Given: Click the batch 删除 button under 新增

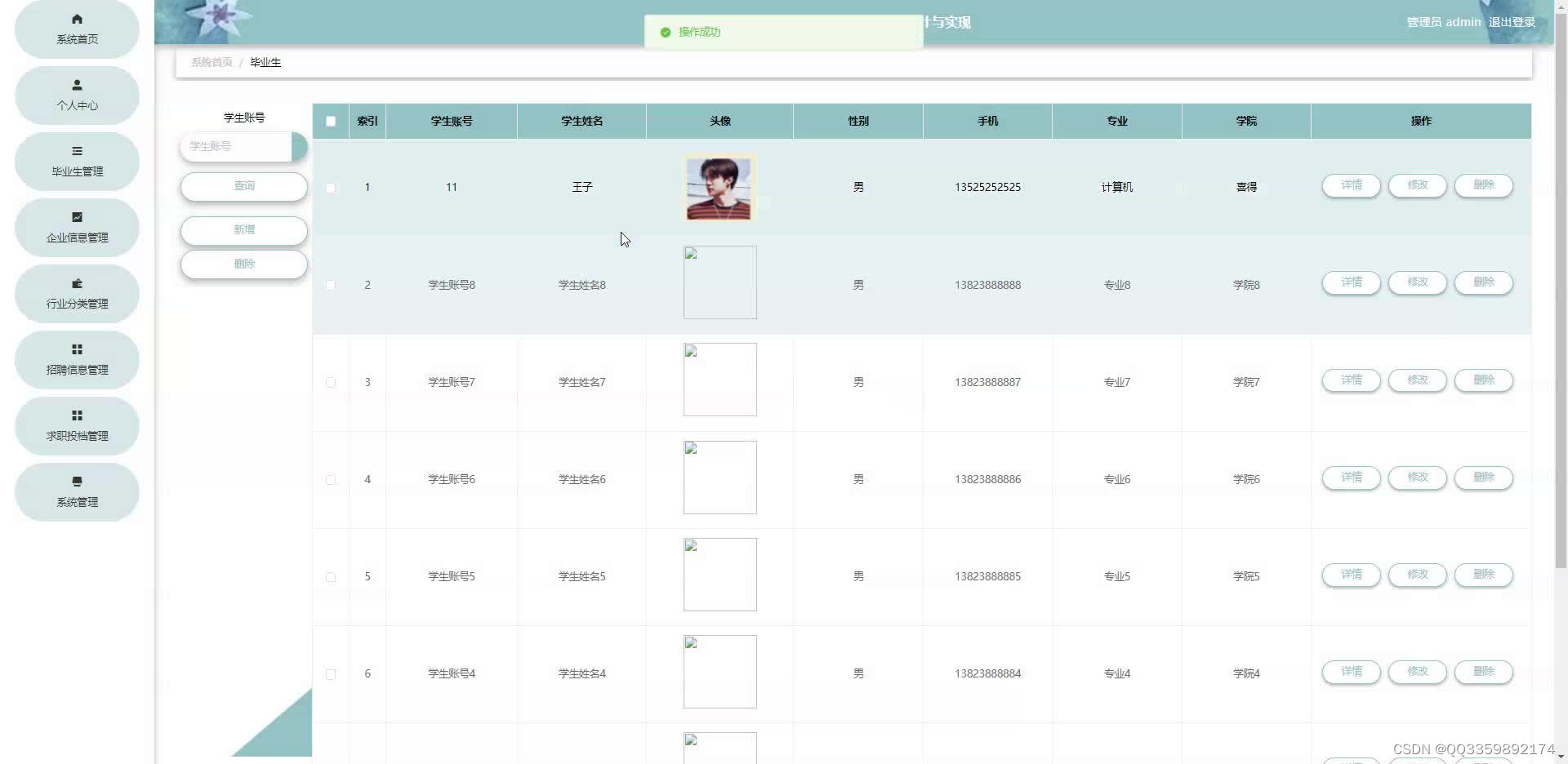Looking at the screenshot, I should coord(244,264).
